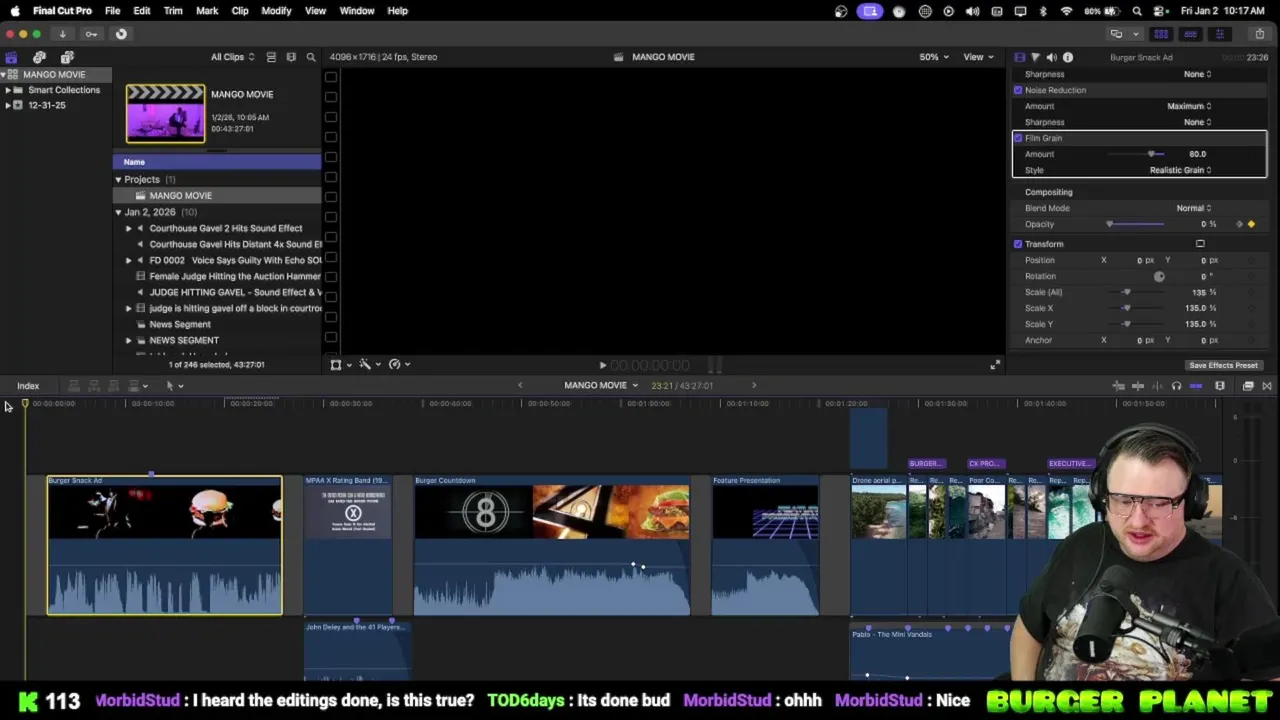Open the Window menu
The height and width of the screenshot is (720, 1280).
click(x=357, y=11)
